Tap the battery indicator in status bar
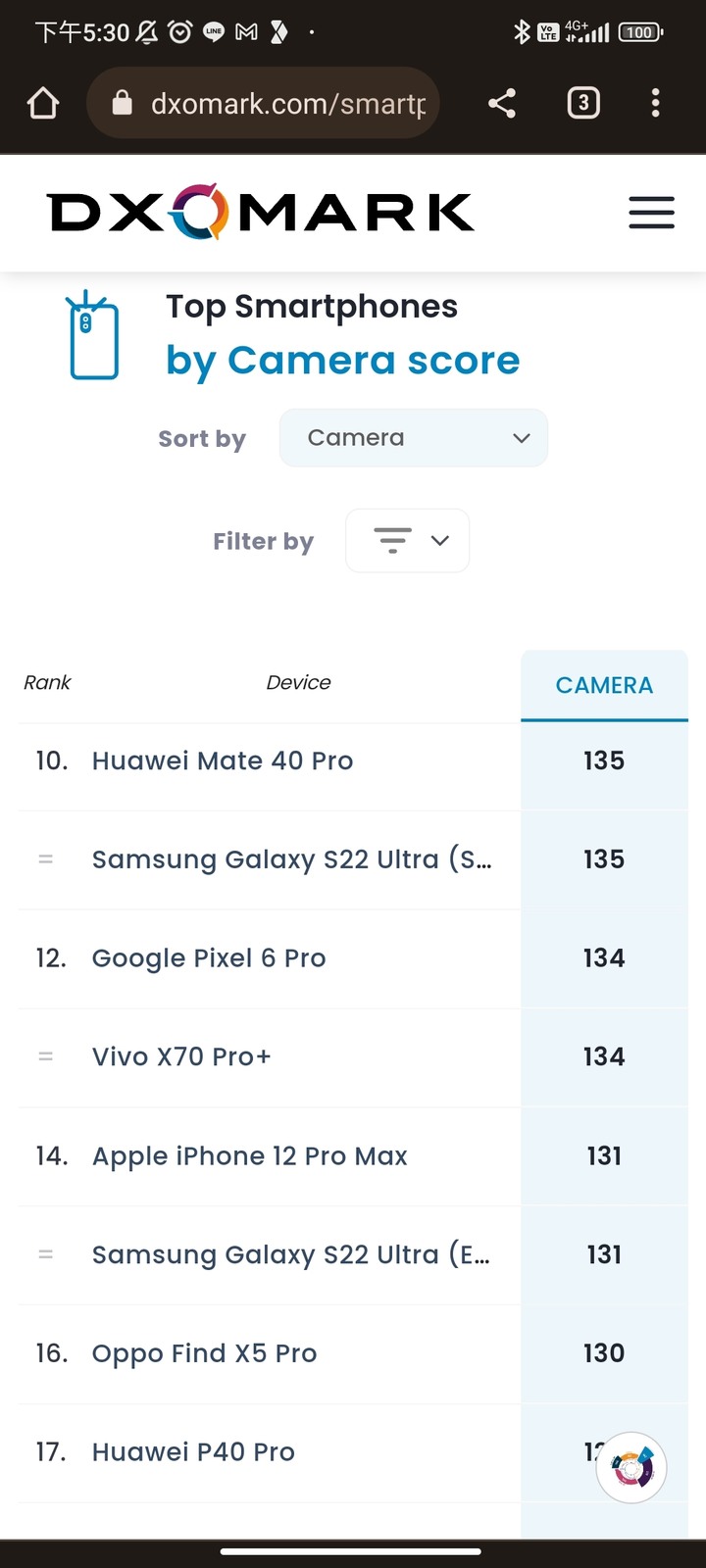This screenshot has height=1568, width=706. [x=640, y=32]
